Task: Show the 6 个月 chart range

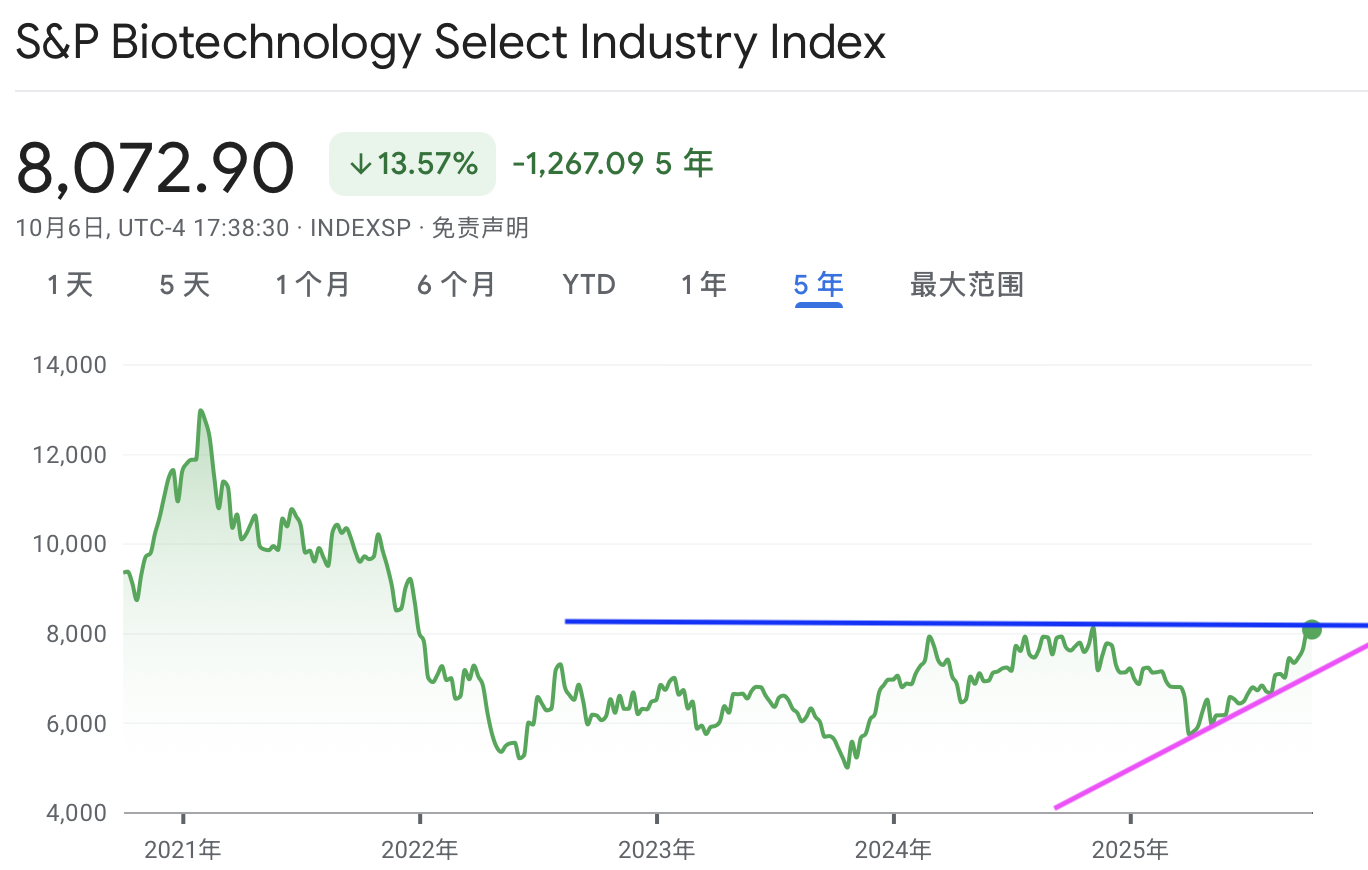Action: click(x=456, y=285)
